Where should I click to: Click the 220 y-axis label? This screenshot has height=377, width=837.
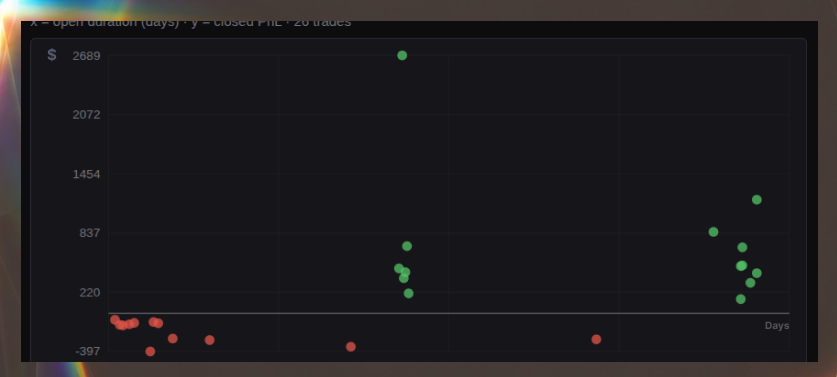(x=90, y=293)
